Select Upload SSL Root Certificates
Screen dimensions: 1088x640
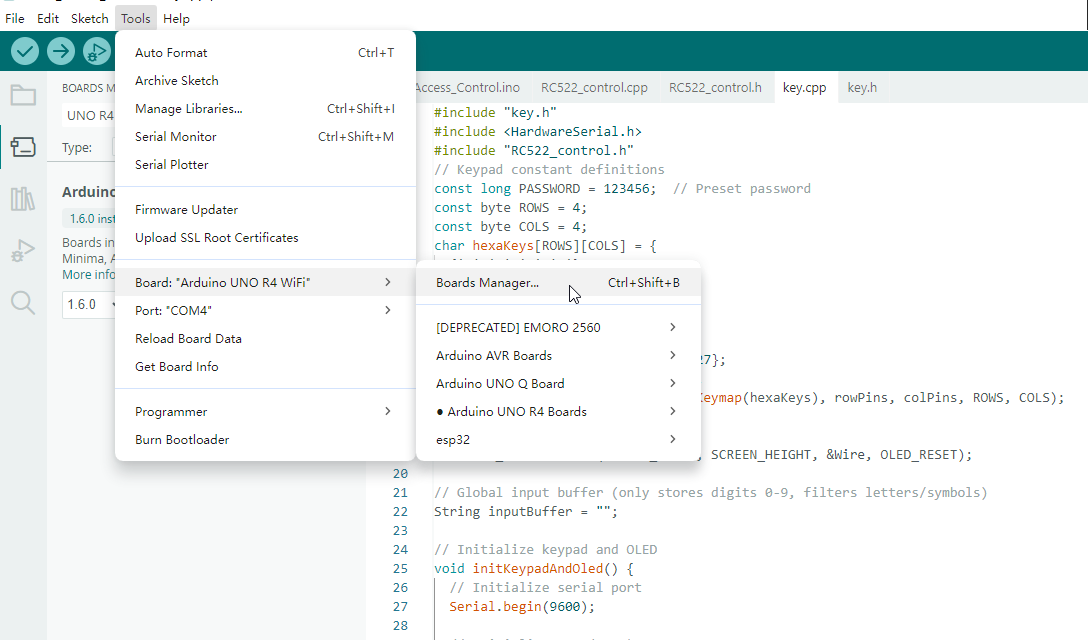tap(265, 237)
